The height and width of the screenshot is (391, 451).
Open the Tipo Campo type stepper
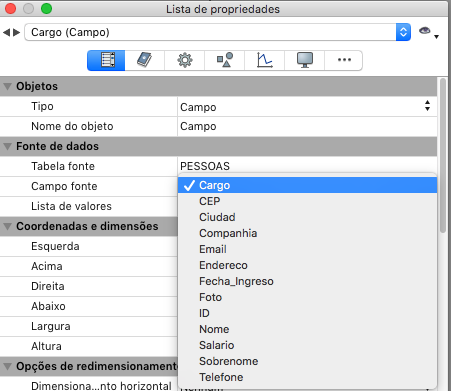click(427, 106)
